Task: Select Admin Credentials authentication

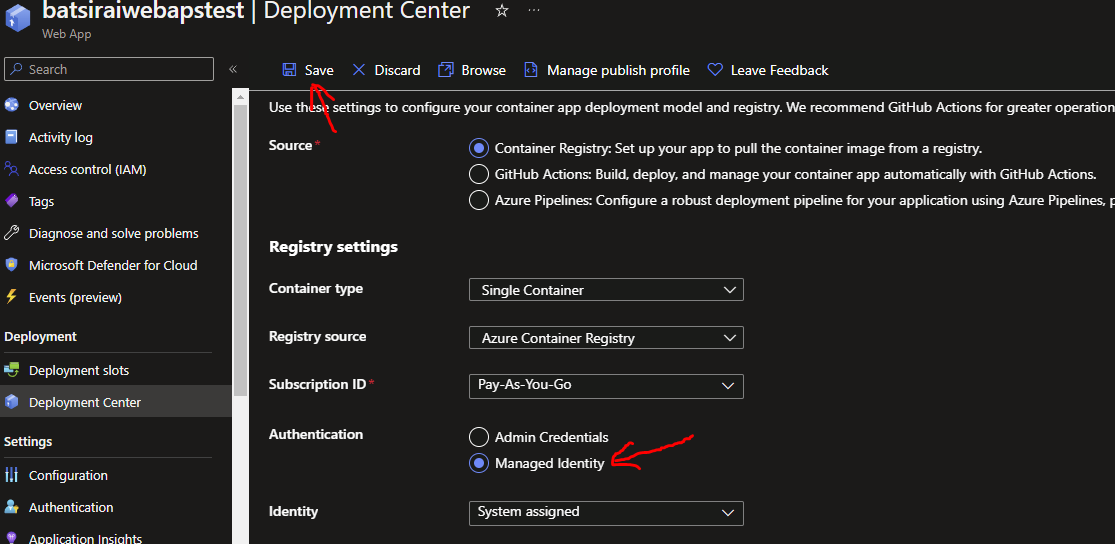Action: pyautogui.click(x=479, y=437)
